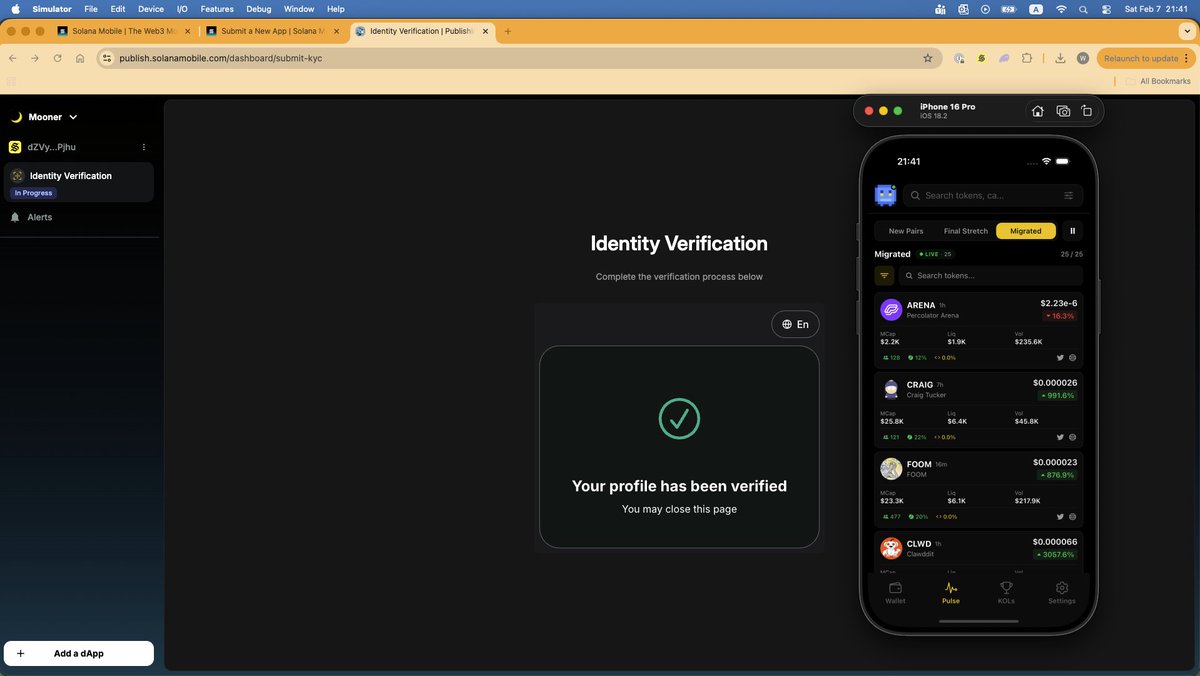Rotate the iPhone simulator using the rotate icon
The image size is (1200, 676).
1086,111
